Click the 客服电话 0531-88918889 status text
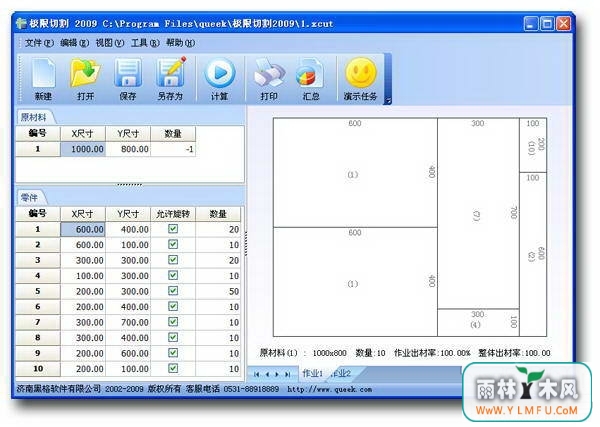This screenshot has width=600, height=427. click(x=232, y=389)
